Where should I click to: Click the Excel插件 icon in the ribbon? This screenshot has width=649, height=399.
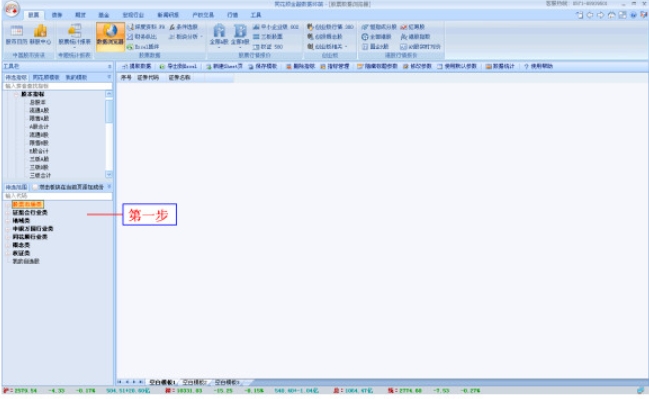tap(130, 47)
